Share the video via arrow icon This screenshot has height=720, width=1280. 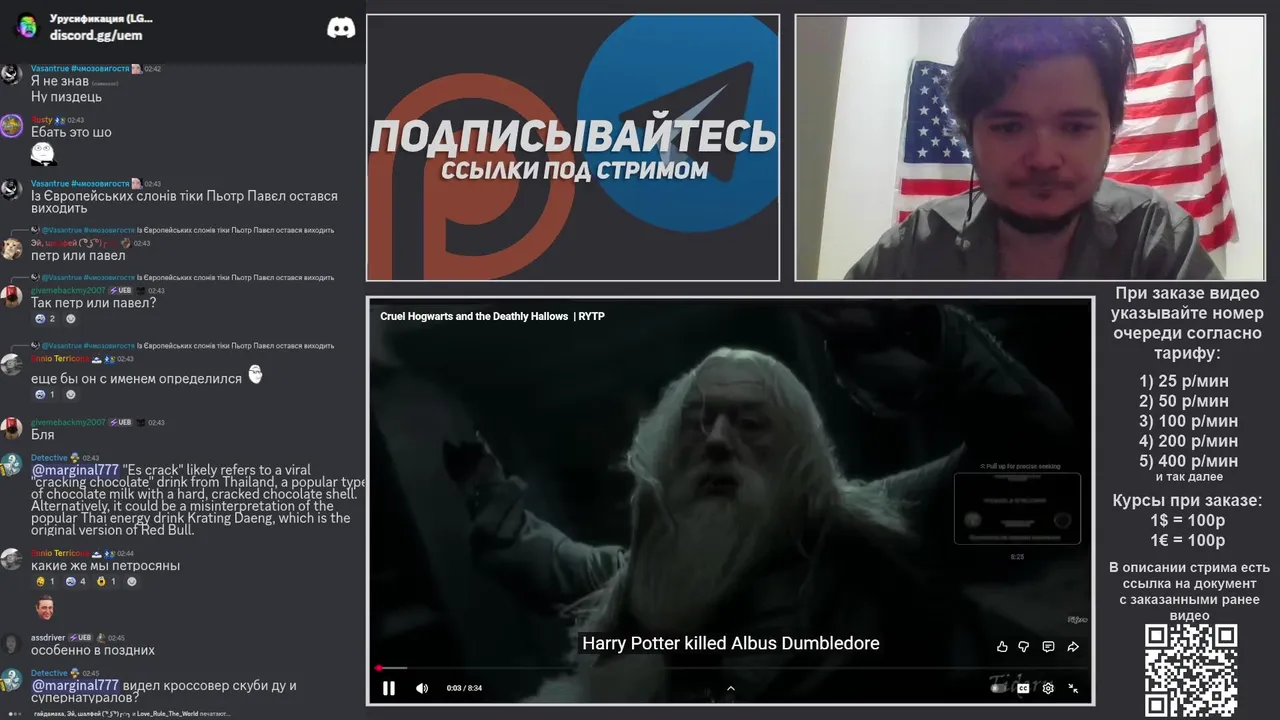tap(1073, 647)
